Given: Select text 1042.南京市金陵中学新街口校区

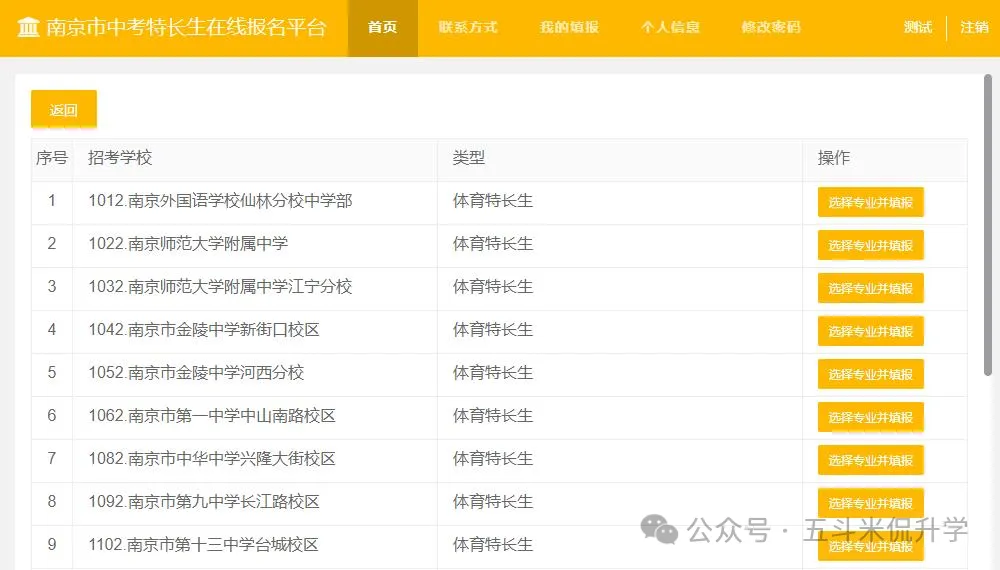Looking at the screenshot, I should 204,330.
